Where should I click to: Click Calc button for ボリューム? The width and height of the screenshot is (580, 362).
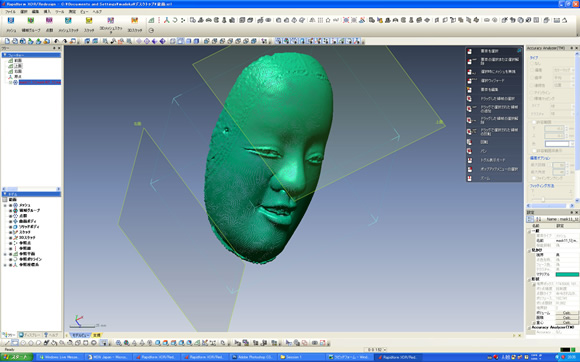tap(566, 313)
